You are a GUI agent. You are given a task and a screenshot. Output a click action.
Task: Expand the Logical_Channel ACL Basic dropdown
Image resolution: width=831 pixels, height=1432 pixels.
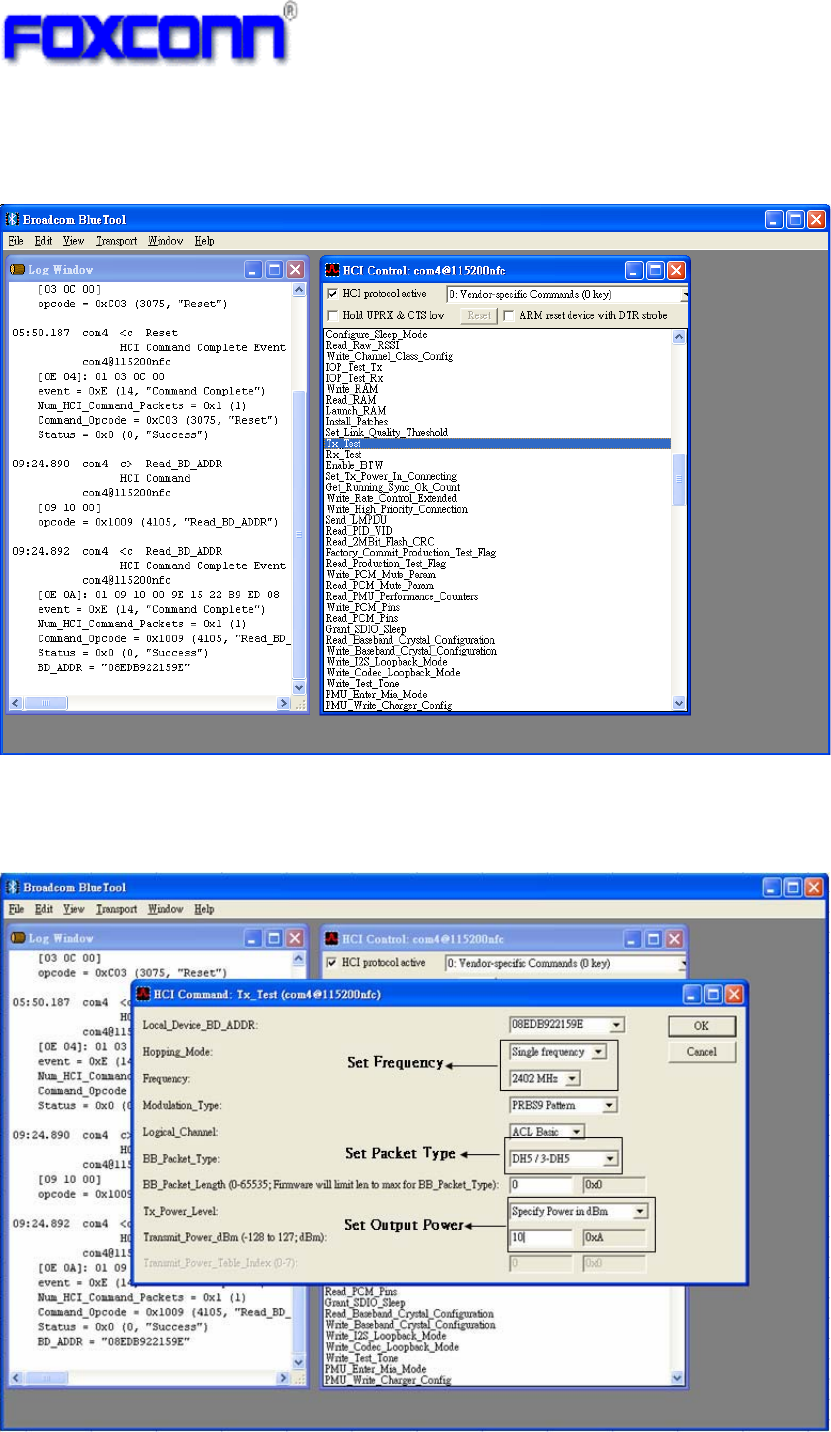coord(577,1132)
